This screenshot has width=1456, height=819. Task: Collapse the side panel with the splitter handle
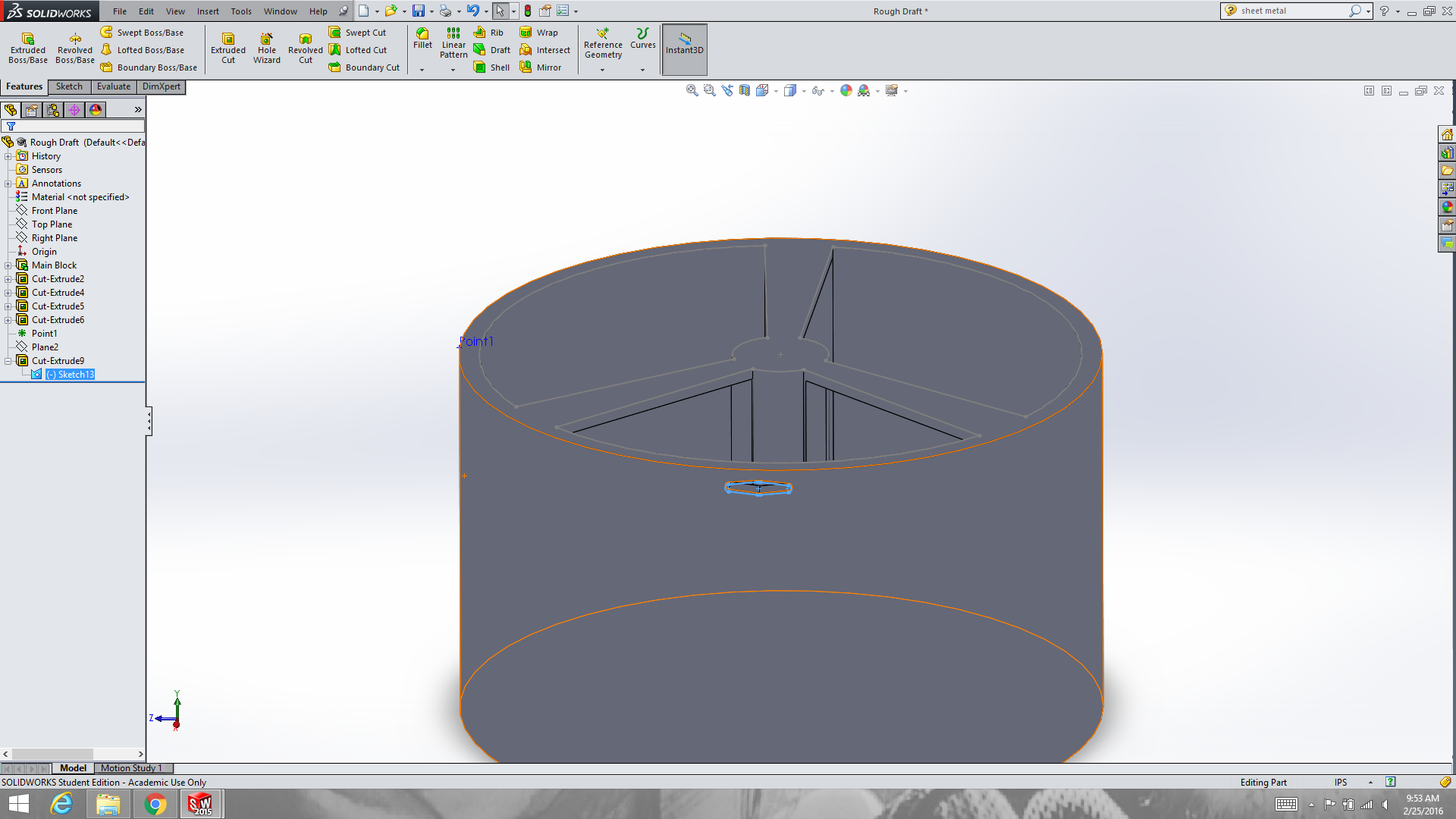tap(149, 422)
